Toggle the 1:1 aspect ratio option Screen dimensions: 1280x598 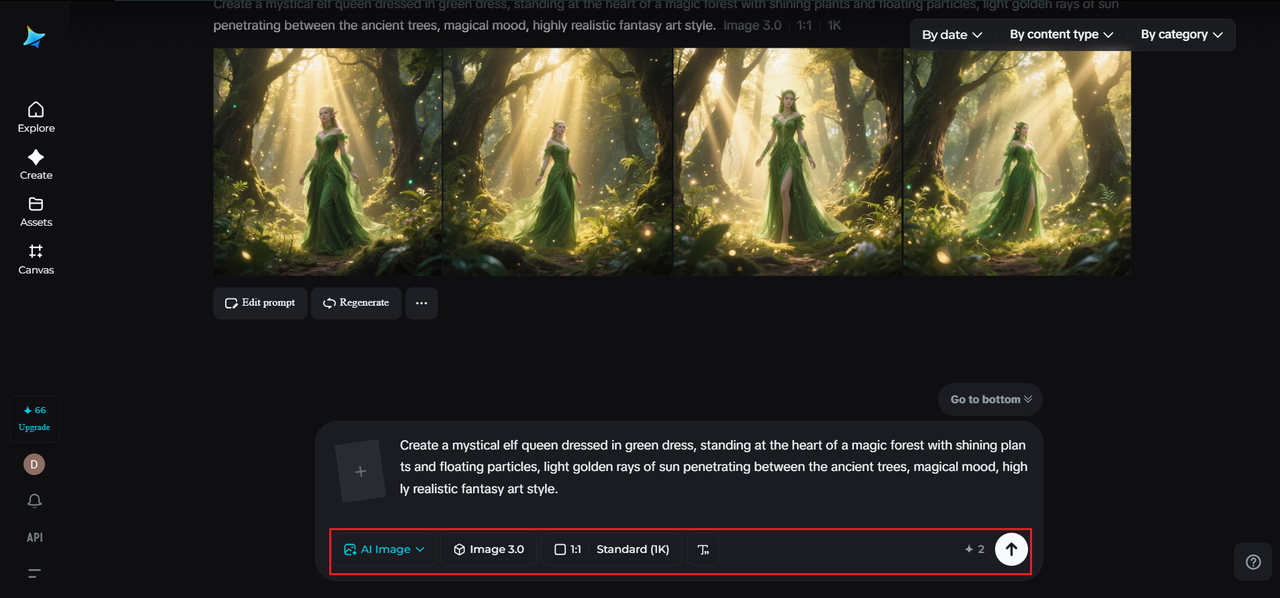568,549
